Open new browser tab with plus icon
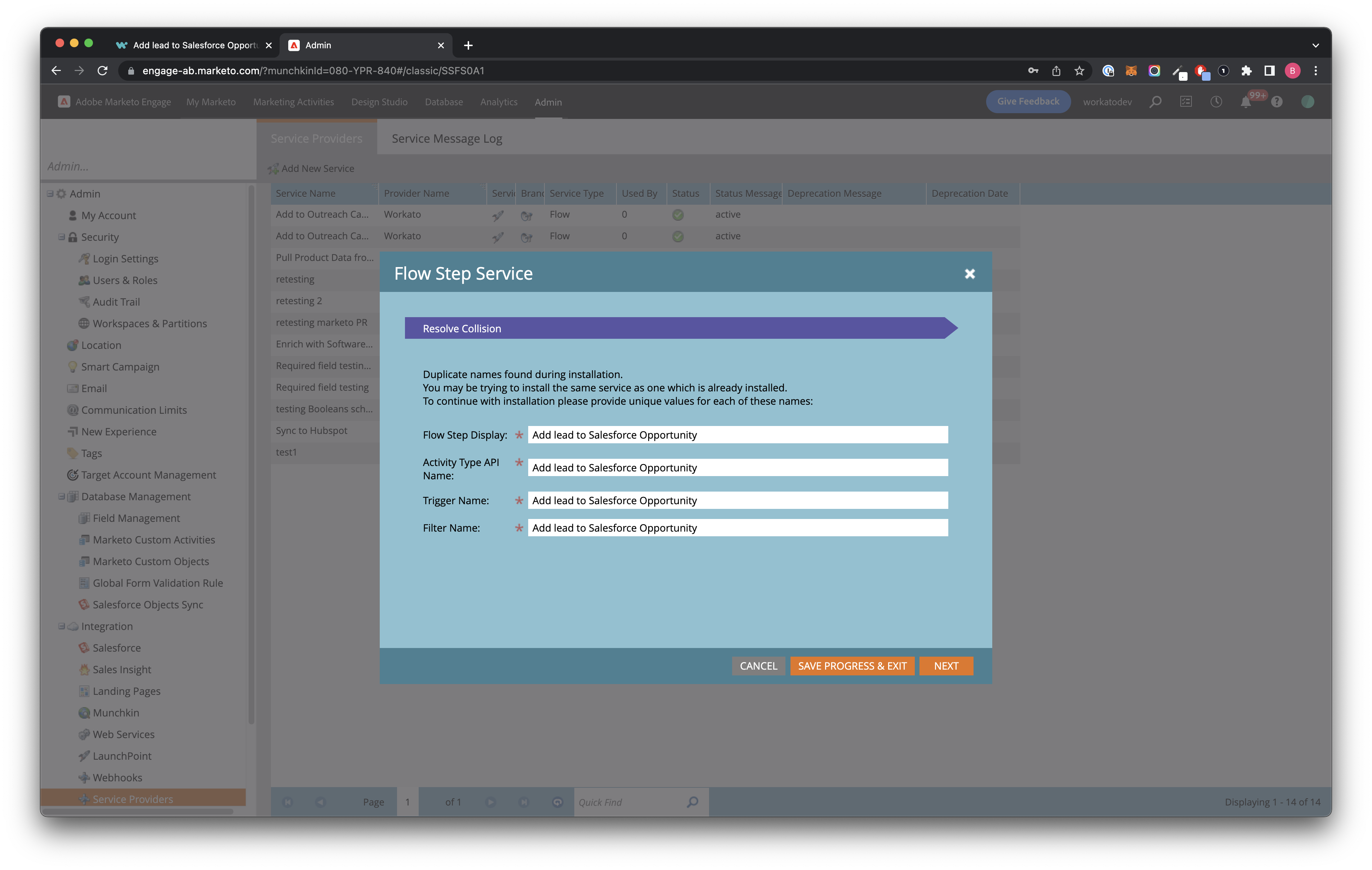 pos(468,45)
